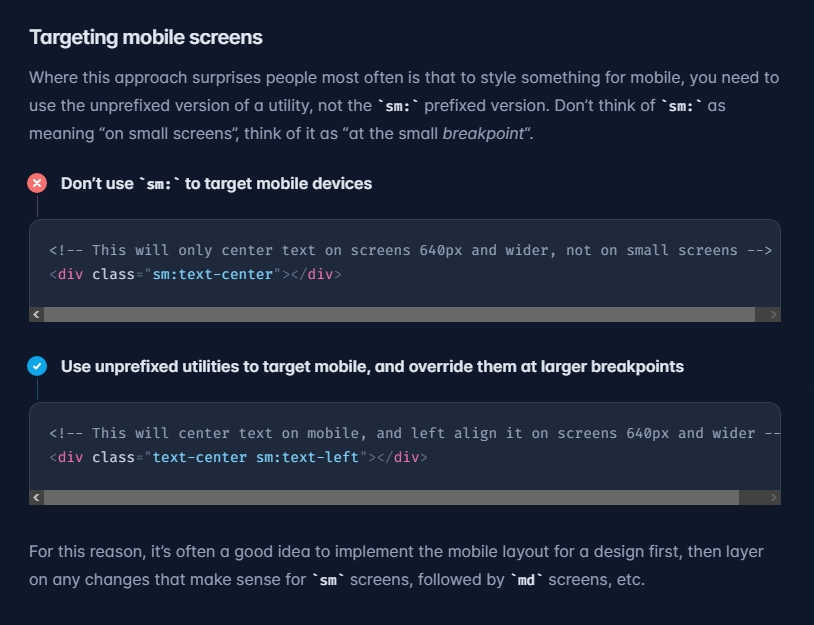The image size is (814, 625).
Task: Click the blue checkmark icon beside "Use unprefixed utilities"
Action: (x=37, y=366)
